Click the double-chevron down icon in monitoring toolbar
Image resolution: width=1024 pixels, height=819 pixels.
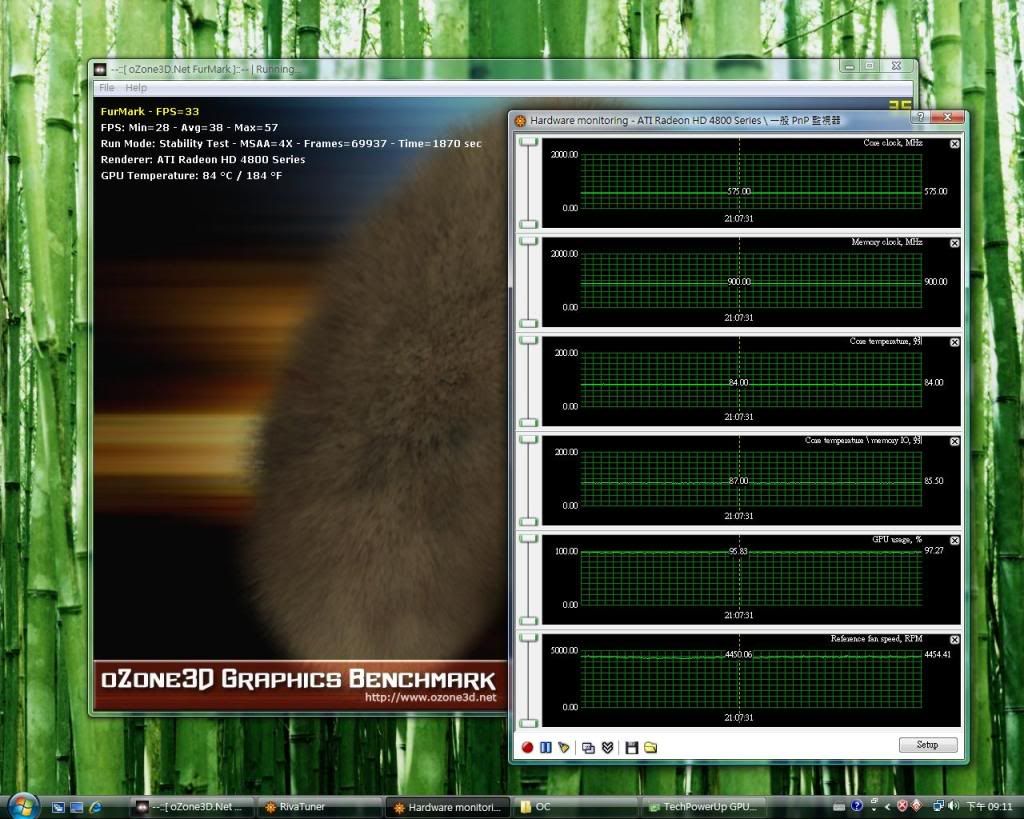[607, 747]
